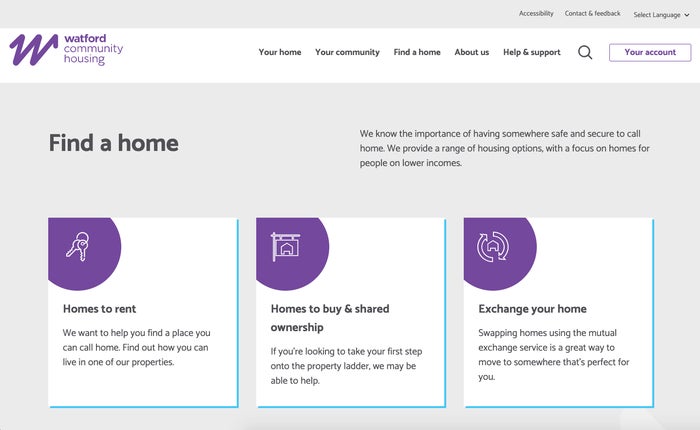Image resolution: width=700 pixels, height=430 pixels.
Task: Open Homes to buy & shared ownership
Action: 330,318
